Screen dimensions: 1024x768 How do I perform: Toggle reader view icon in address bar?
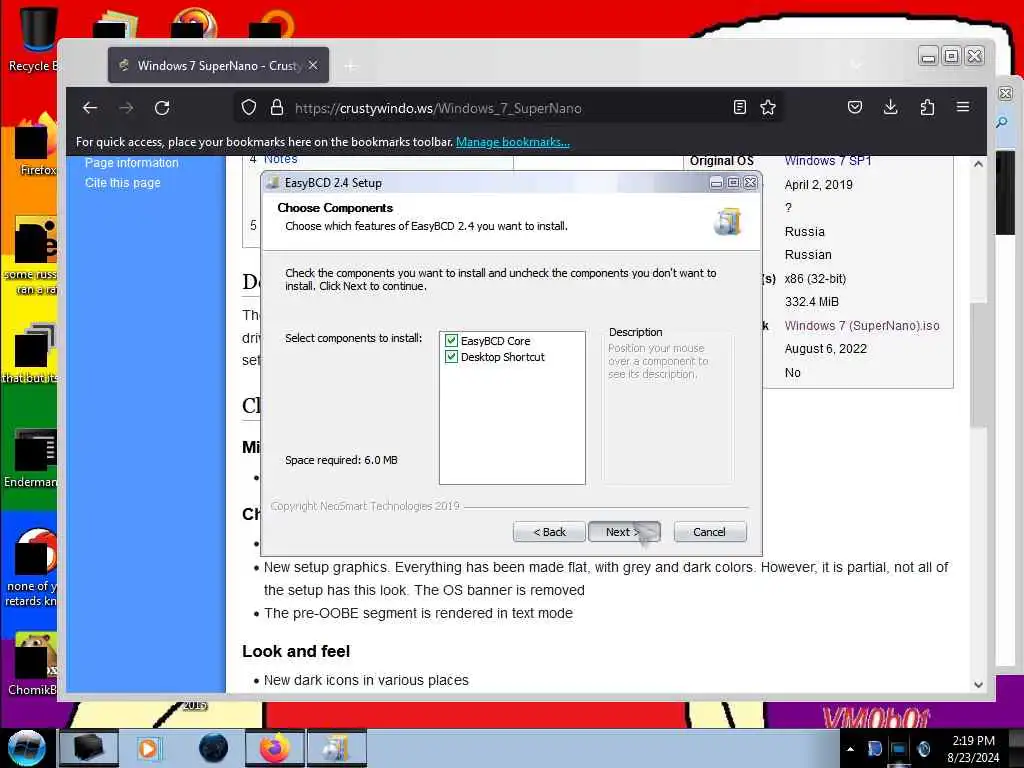click(x=739, y=107)
